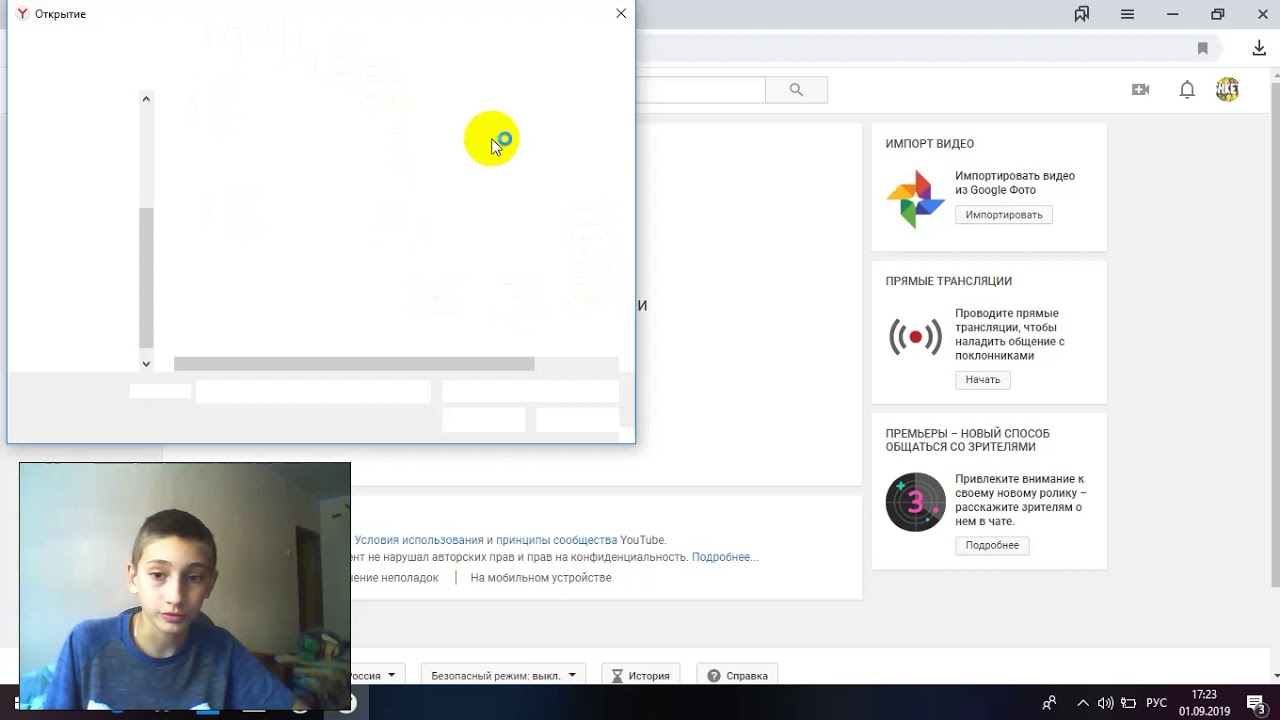The image size is (1280, 720).
Task: Expand the Россия country dropdown
Action: pyautogui.click(x=377, y=675)
